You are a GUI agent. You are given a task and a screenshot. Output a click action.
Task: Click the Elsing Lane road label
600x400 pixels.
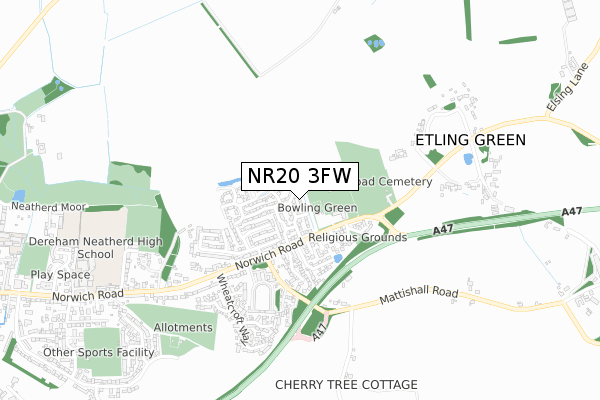(x=567, y=87)
